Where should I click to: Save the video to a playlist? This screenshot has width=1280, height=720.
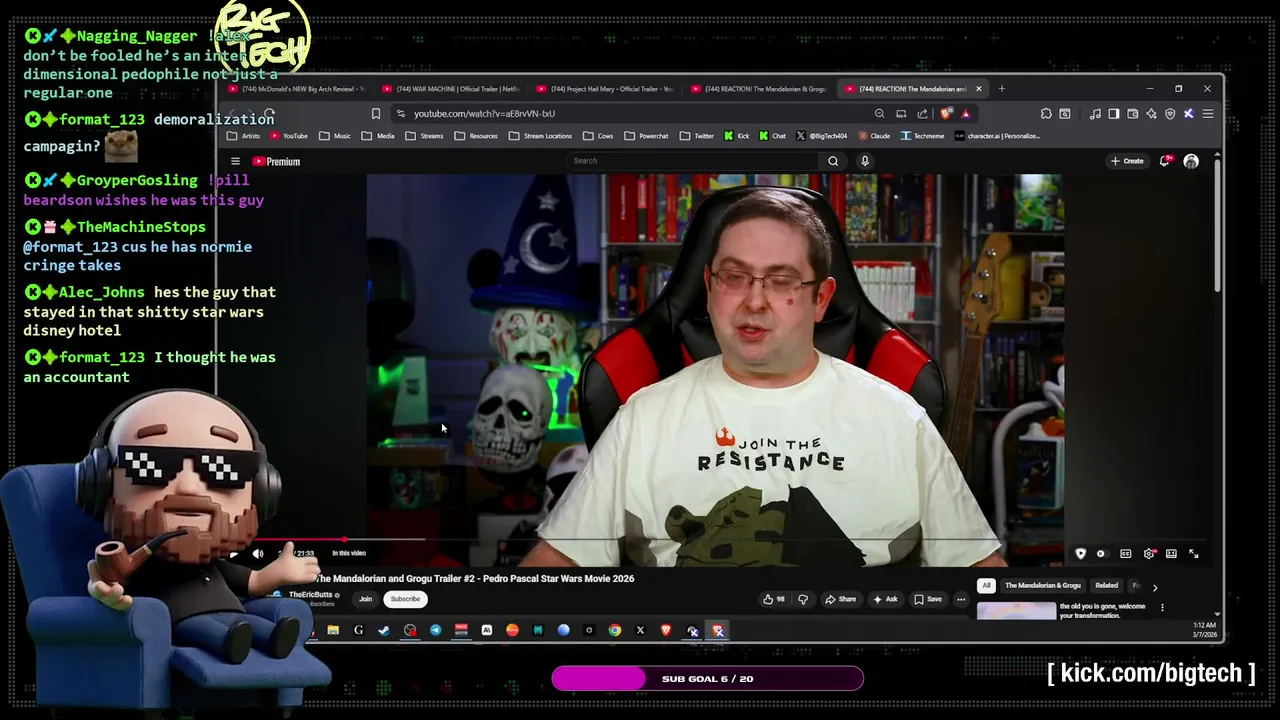coord(928,599)
